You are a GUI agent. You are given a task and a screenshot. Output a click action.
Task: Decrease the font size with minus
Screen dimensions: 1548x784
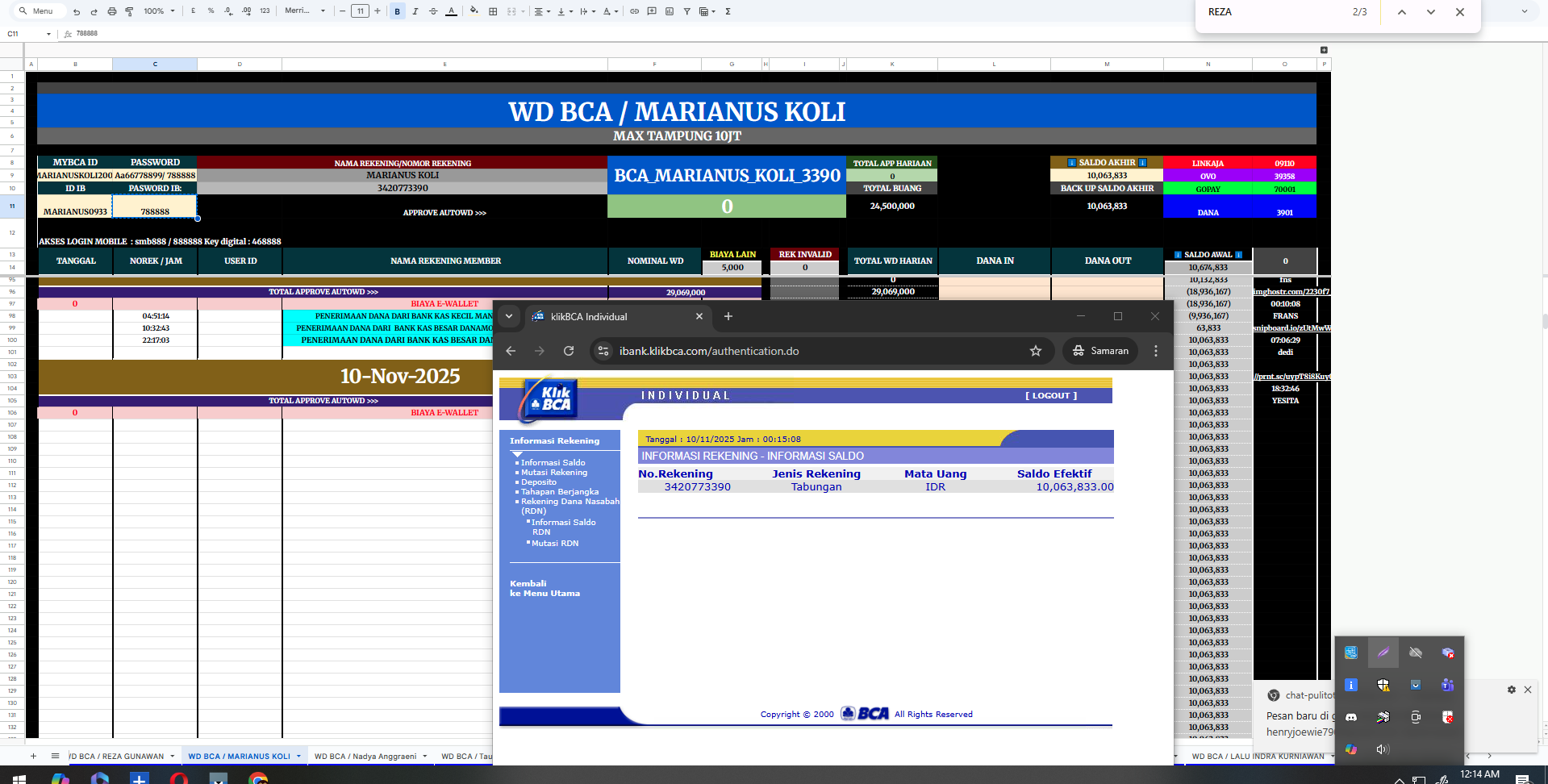coord(343,11)
